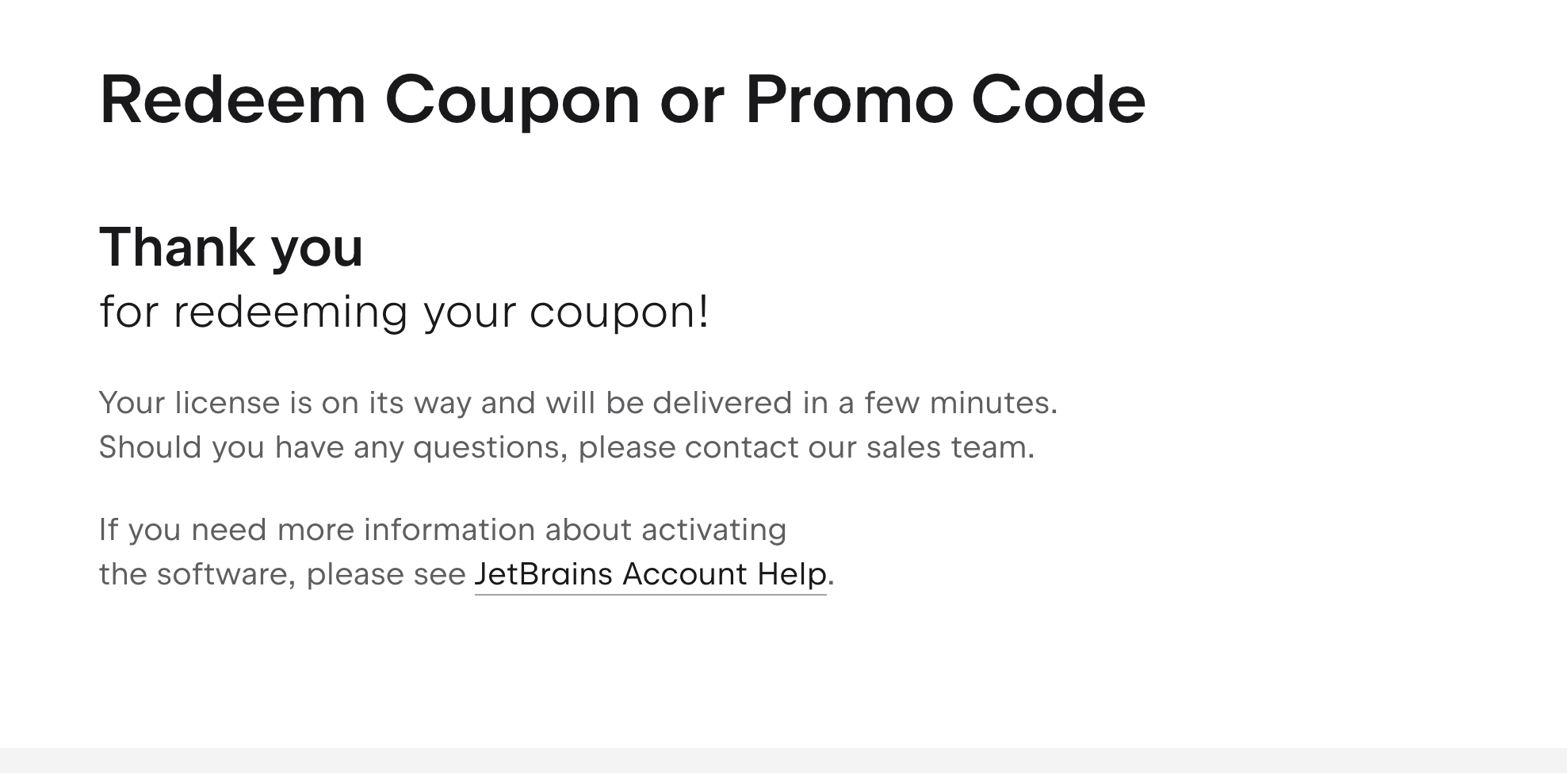
Task: Click the Redeem Coupon or Promo Code heading
Action: (x=622, y=100)
